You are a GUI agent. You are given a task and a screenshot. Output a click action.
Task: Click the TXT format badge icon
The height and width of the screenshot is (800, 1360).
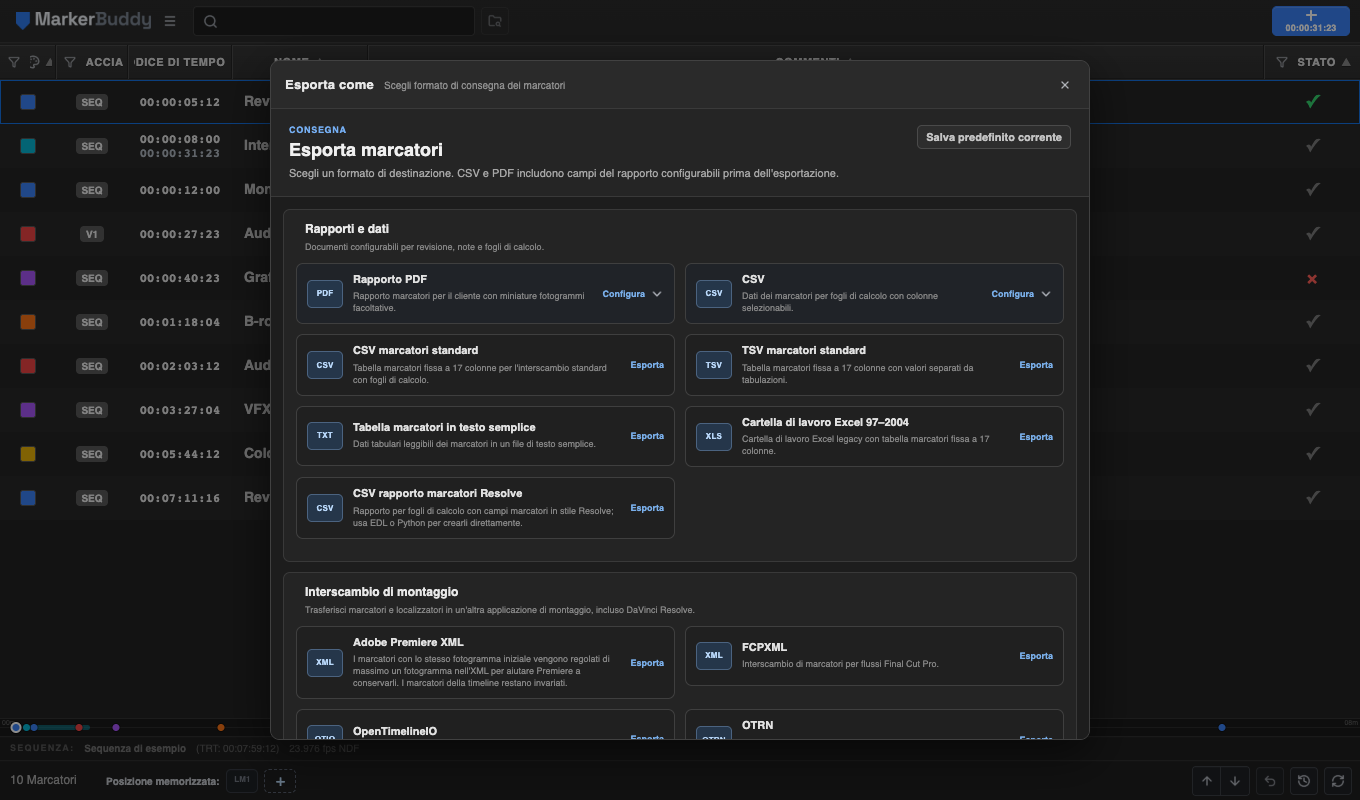325,436
